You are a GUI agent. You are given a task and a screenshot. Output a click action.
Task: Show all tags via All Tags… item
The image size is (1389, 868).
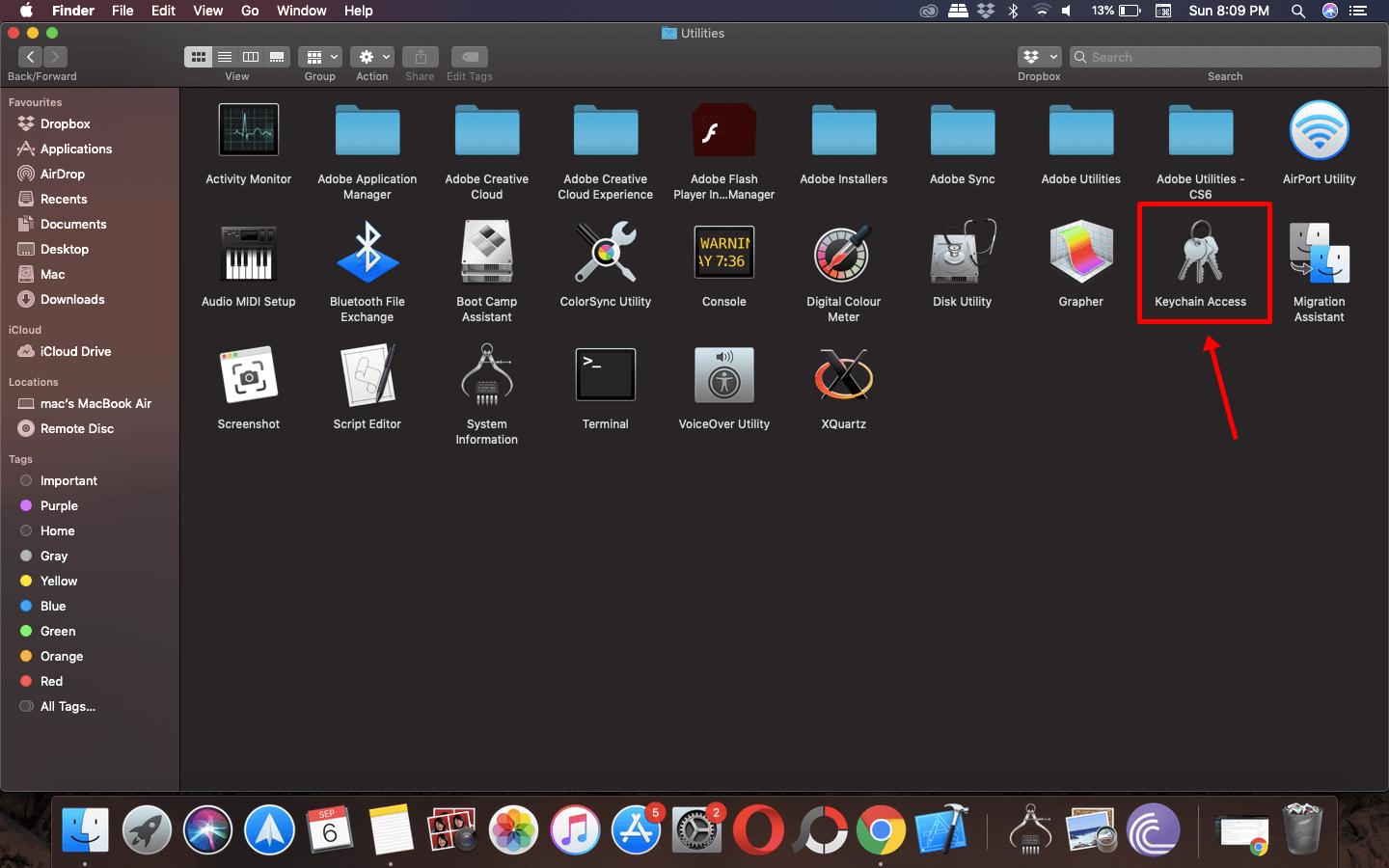(x=68, y=707)
